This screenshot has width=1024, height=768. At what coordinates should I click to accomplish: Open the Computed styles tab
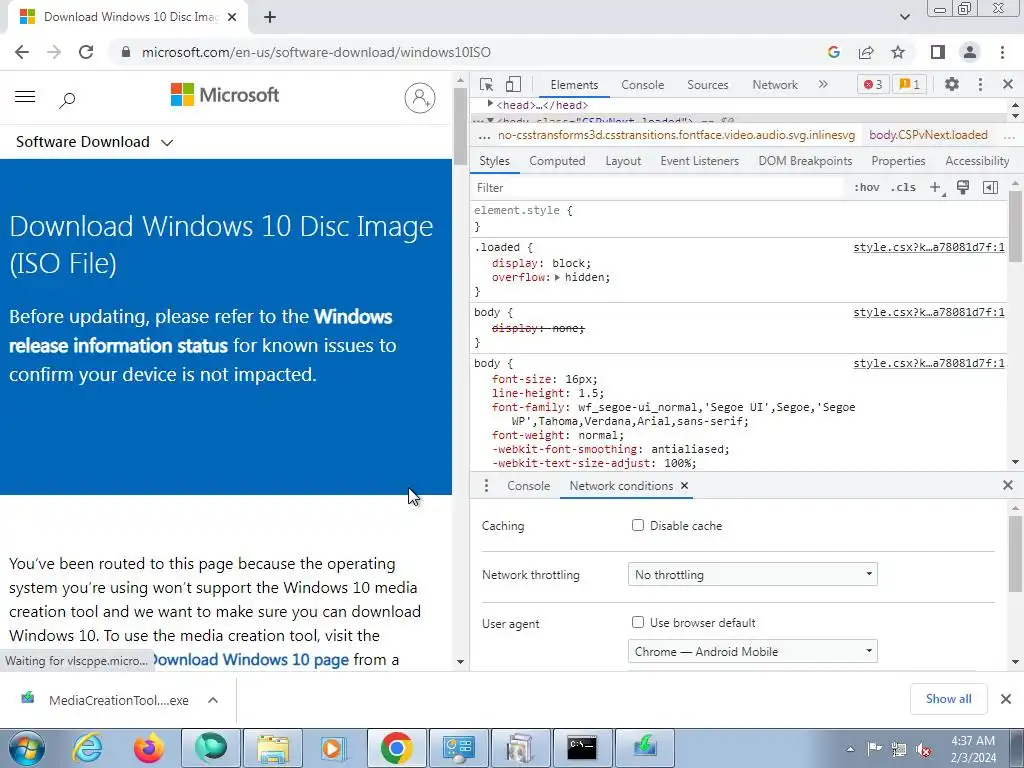557,161
